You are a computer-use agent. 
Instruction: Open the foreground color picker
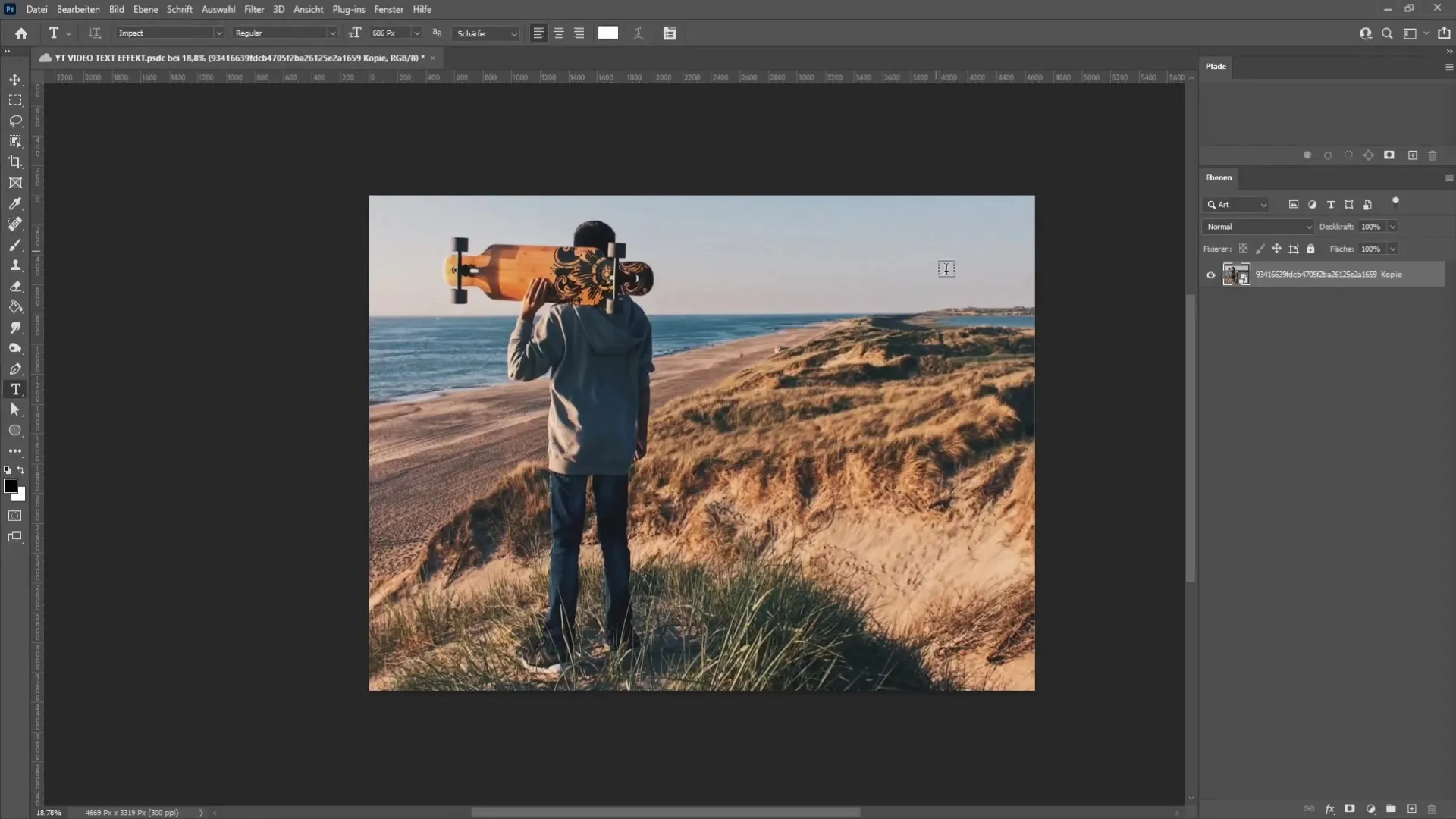[10, 486]
